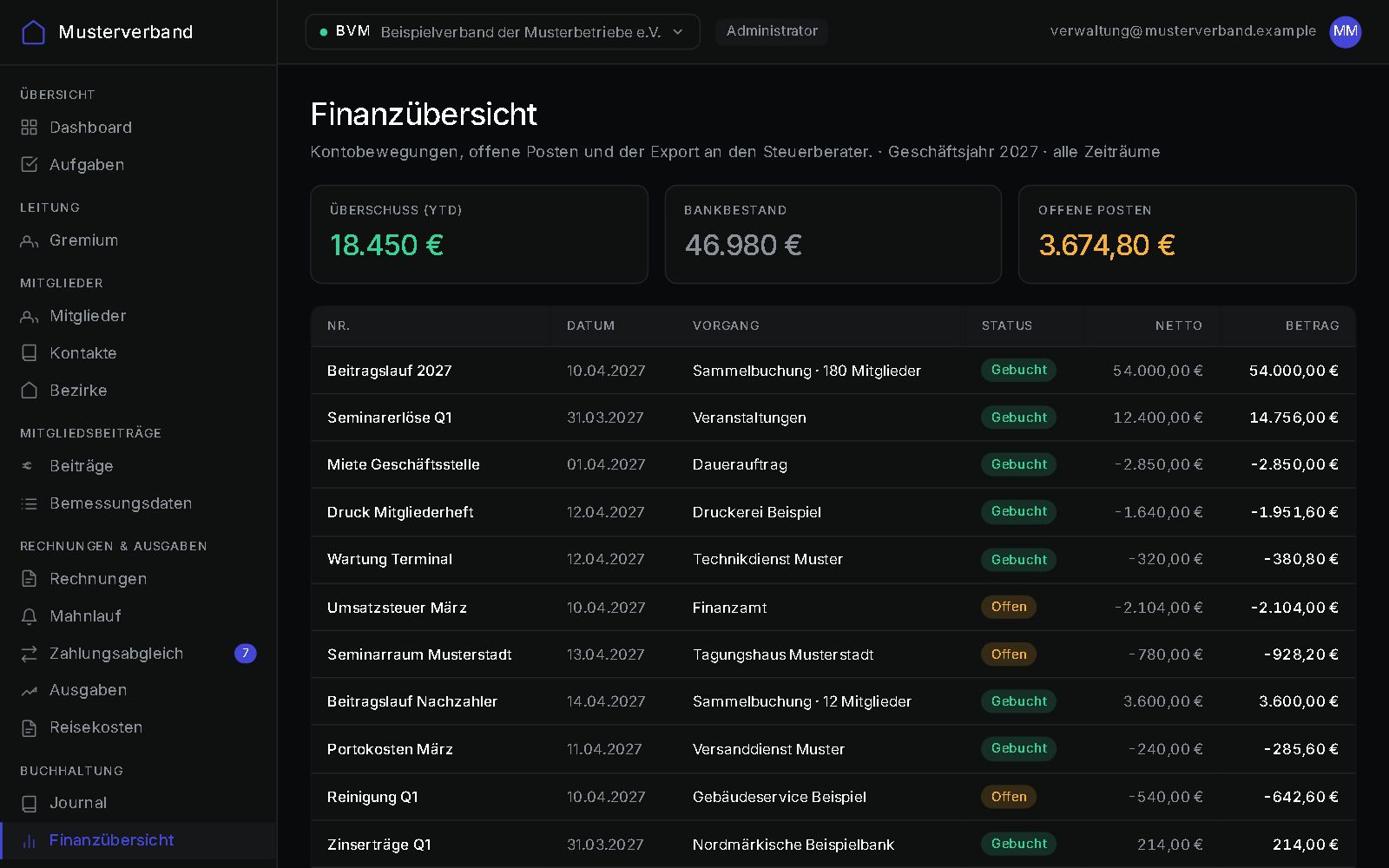Click the Journal book icon
Screen dimensions: 1389x868
(x=30, y=803)
